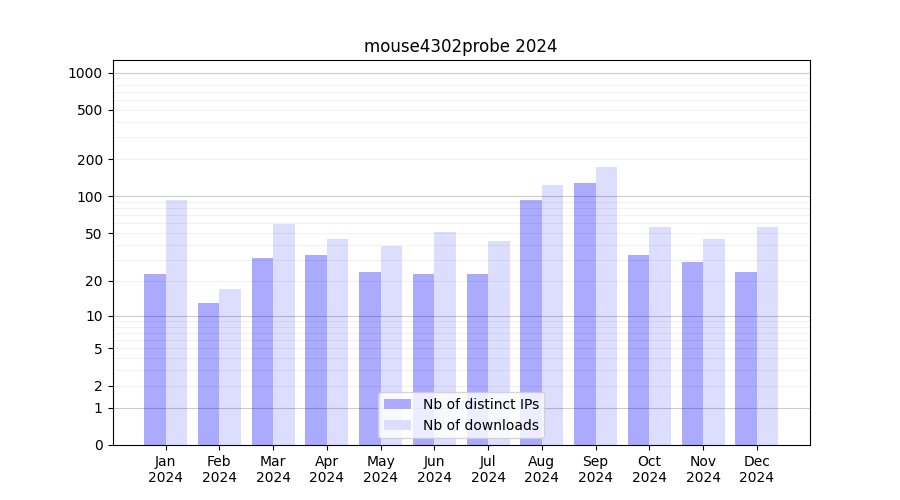900x500 pixels.
Task: Select the Dec 2024 downloads bar
Action: click(x=767, y=336)
